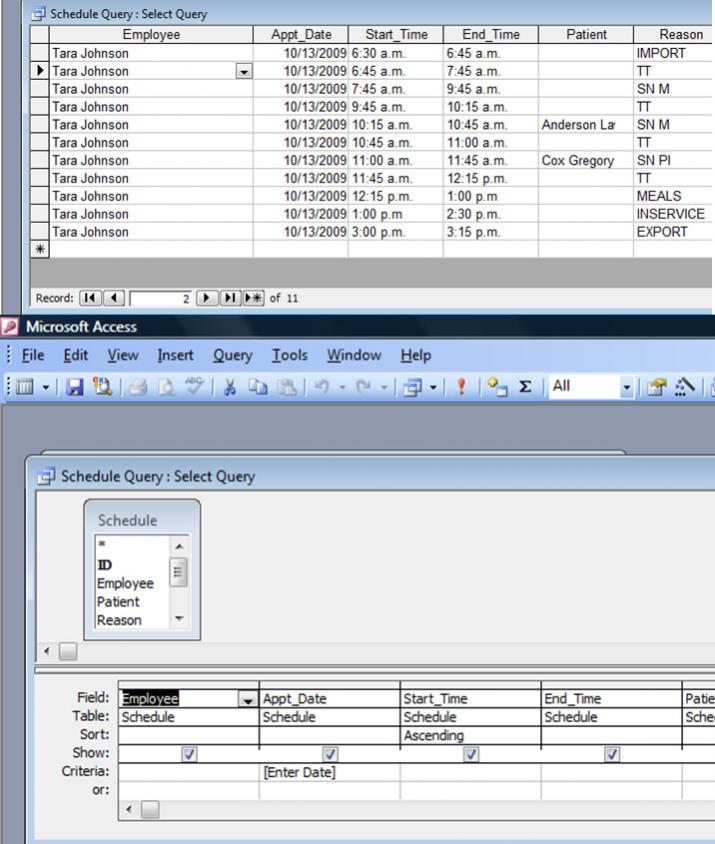Click the Undo arrow icon
Image resolution: width=715 pixels, height=844 pixels.
[322, 387]
